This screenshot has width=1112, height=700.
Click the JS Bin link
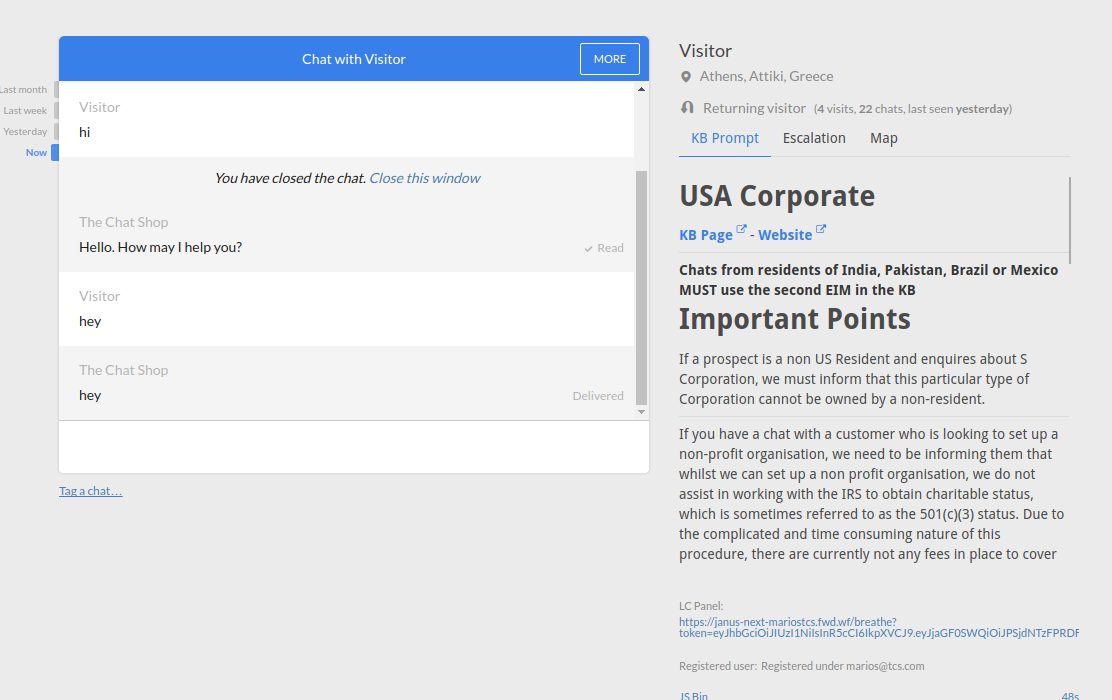[694, 696]
